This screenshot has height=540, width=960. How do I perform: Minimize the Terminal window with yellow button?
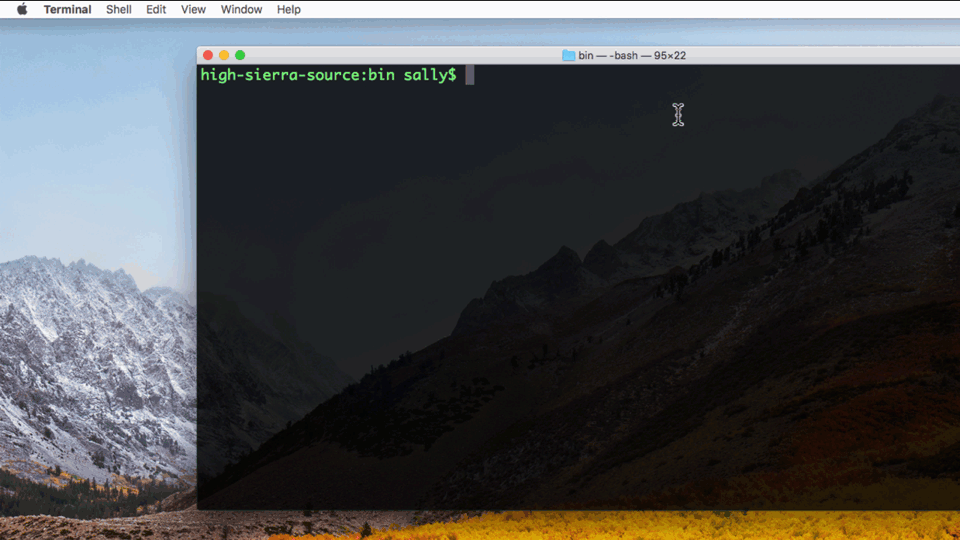tap(224, 55)
